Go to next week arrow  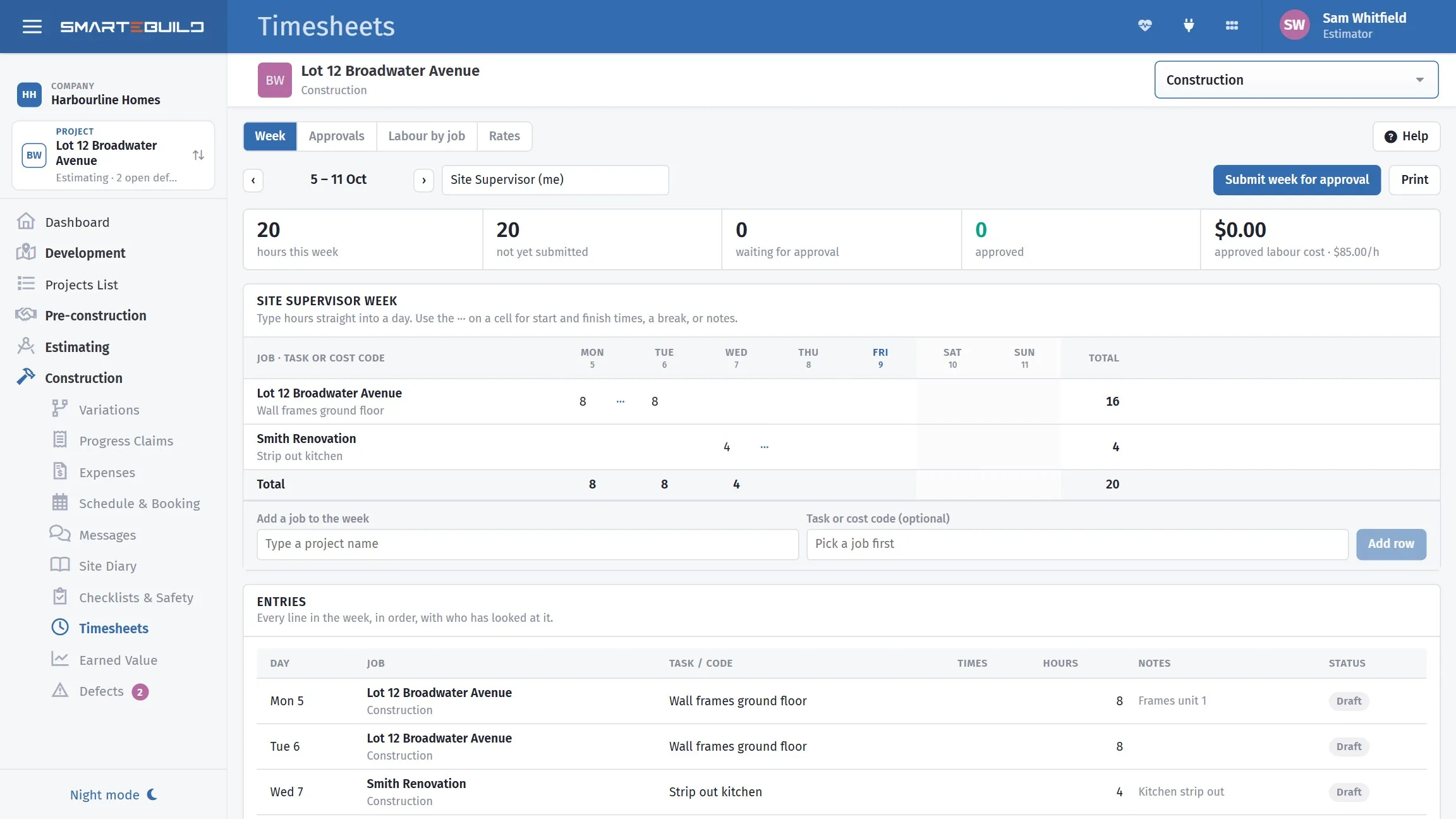(x=423, y=180)
